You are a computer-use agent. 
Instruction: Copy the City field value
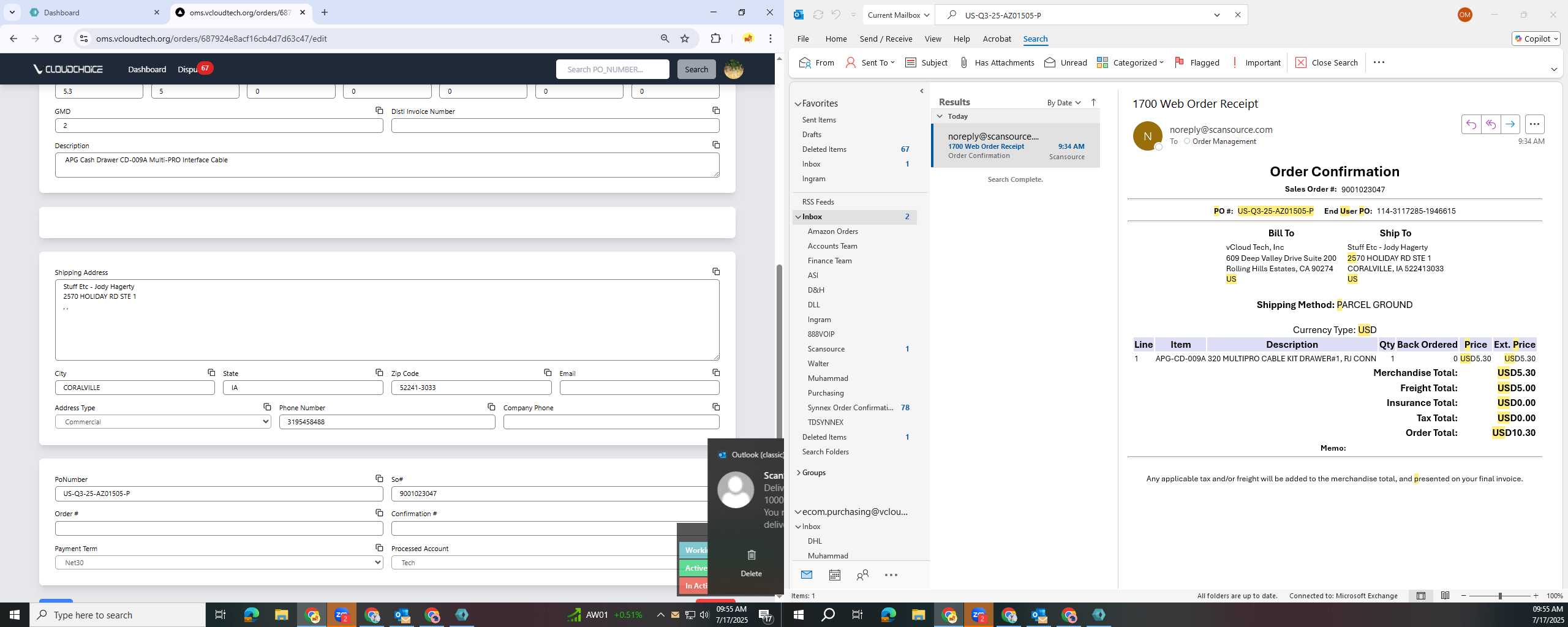tap(211, 372)
